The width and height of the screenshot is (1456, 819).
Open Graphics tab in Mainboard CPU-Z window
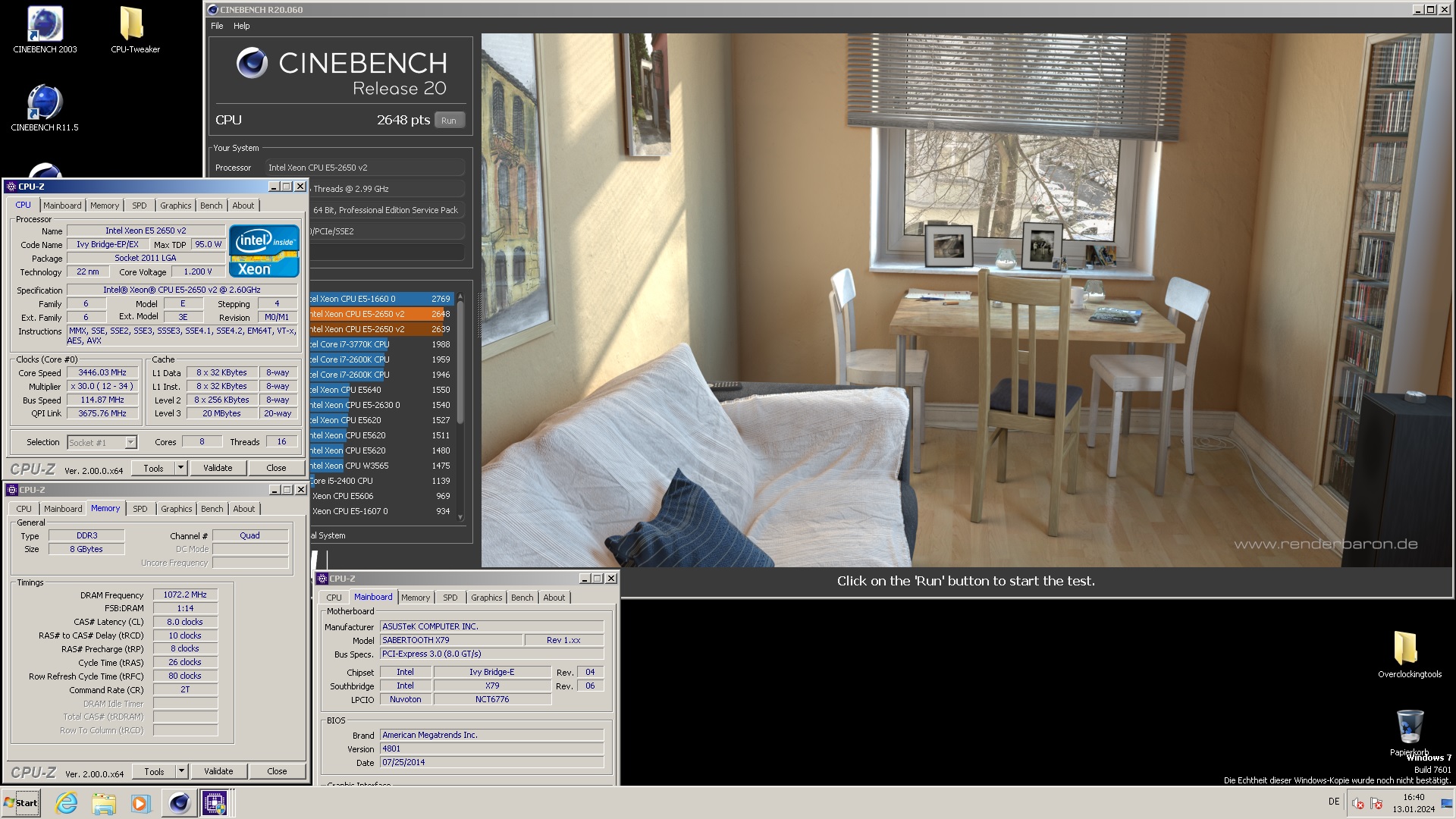coord(487,598)
